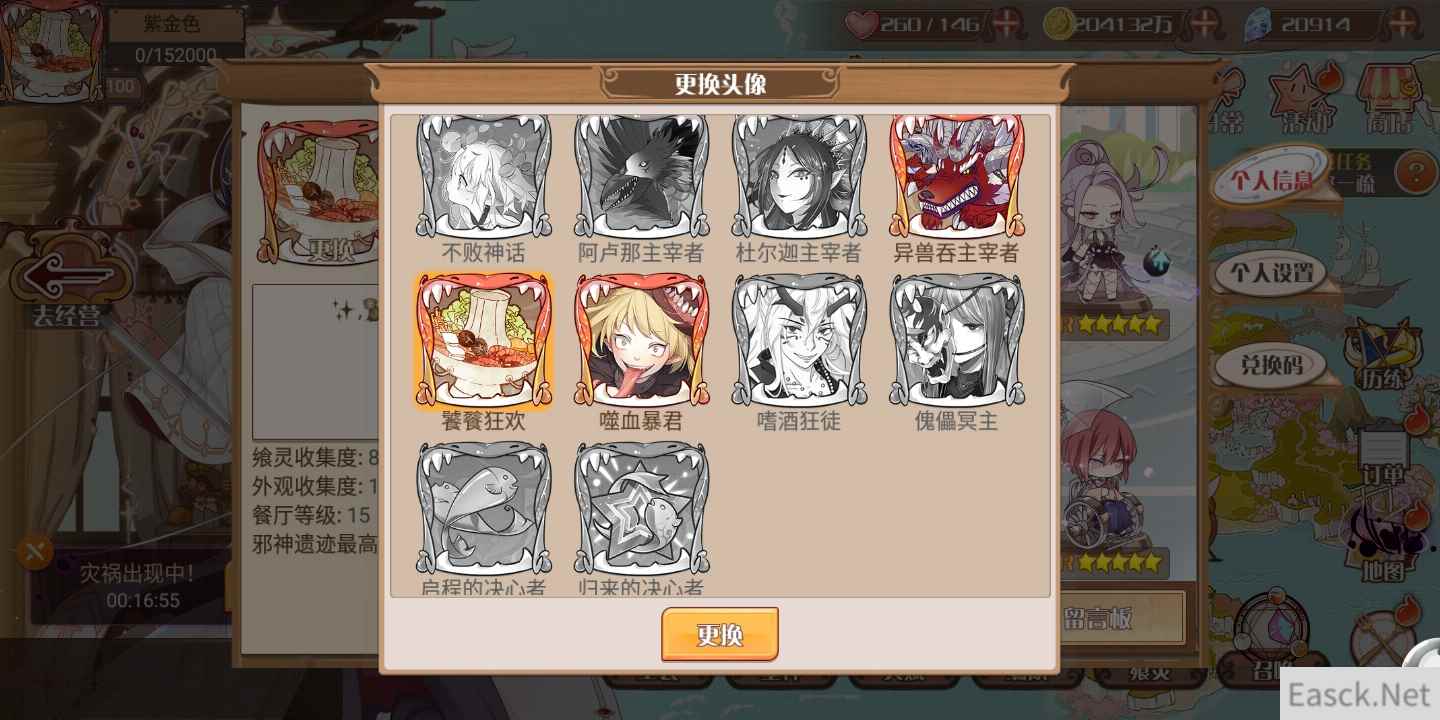Image resolution: width=1440 pixels, height=720 pixels.
Task: Open the 个人设置 tab
Action: click(1271, 272)
